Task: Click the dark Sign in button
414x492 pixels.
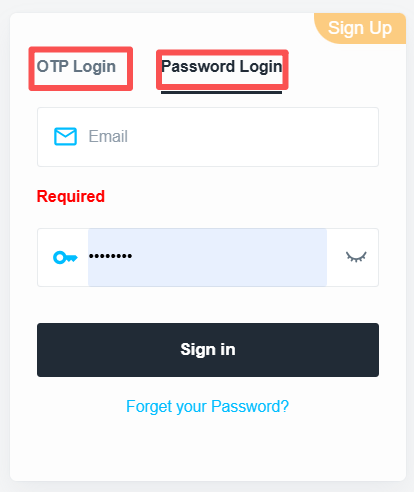Action: pos(208,350)
